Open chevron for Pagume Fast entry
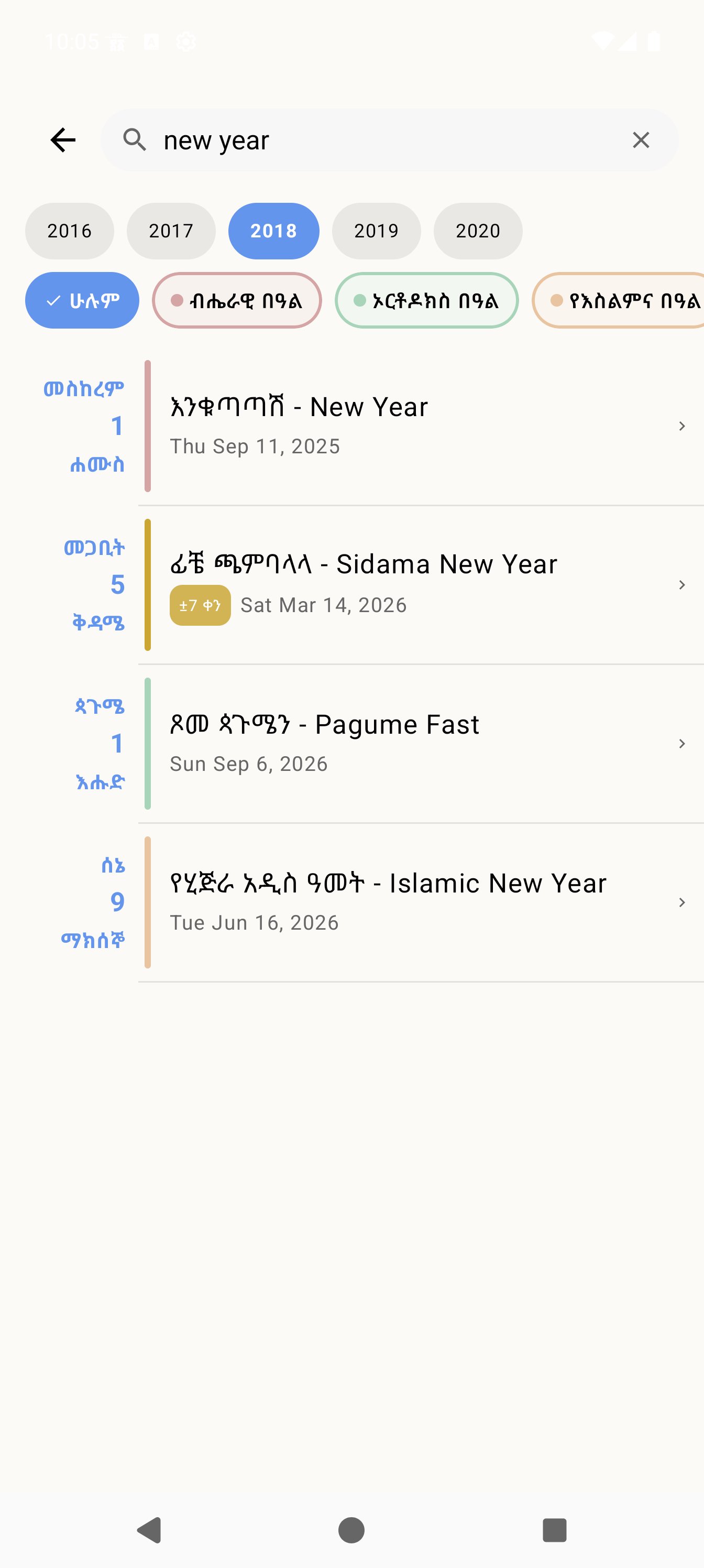 coord(681,744)
